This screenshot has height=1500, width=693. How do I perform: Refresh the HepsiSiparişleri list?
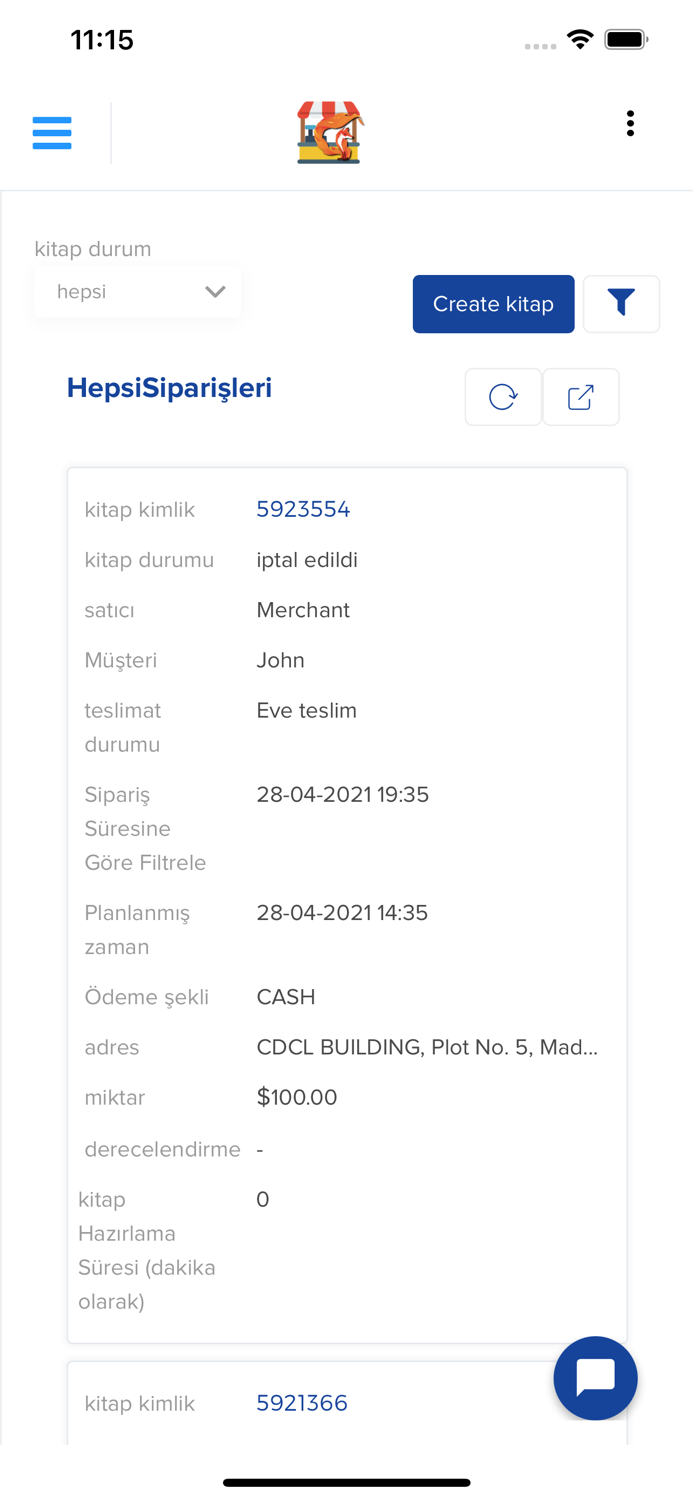pos(503,396)
